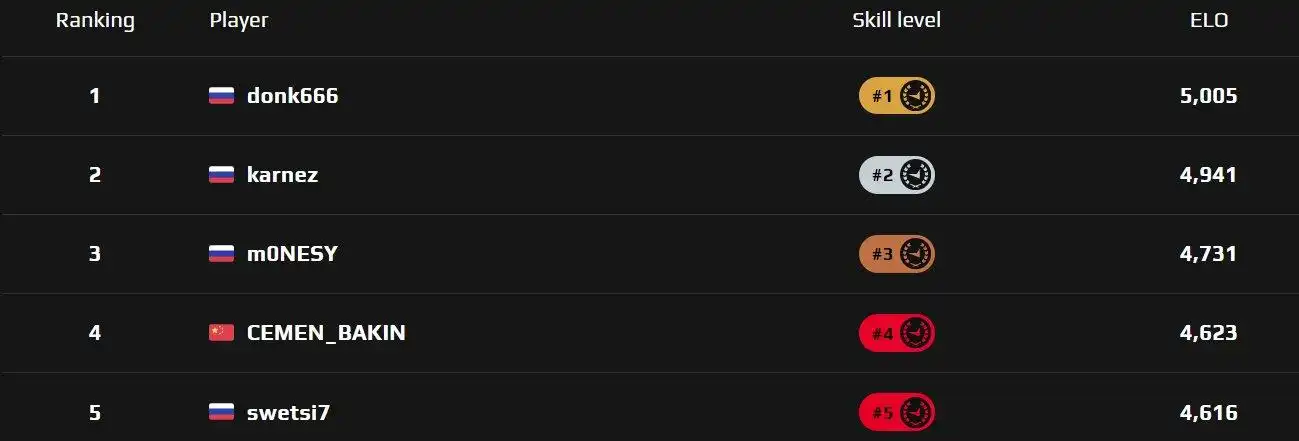Click the Russian flag beside karnez
Viewport: 1299px width, 441px height.
click(221, 175)
